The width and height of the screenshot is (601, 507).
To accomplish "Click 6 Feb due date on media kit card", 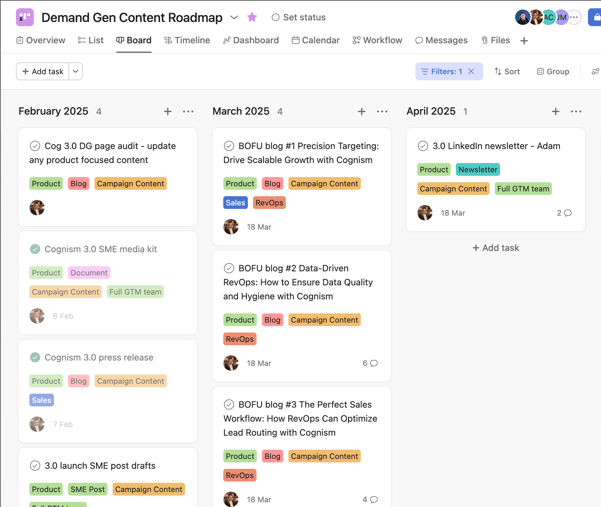I will [63, 316].
